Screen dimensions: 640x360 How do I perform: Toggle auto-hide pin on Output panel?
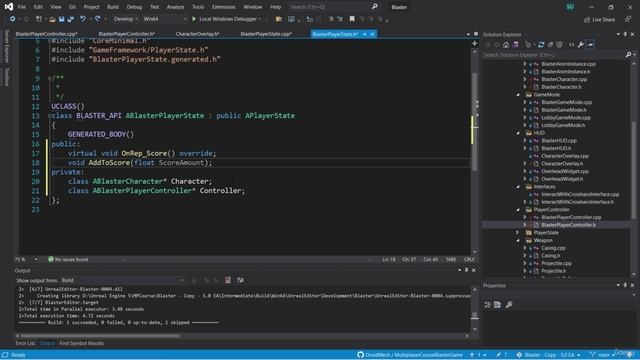tap(467, 270)
